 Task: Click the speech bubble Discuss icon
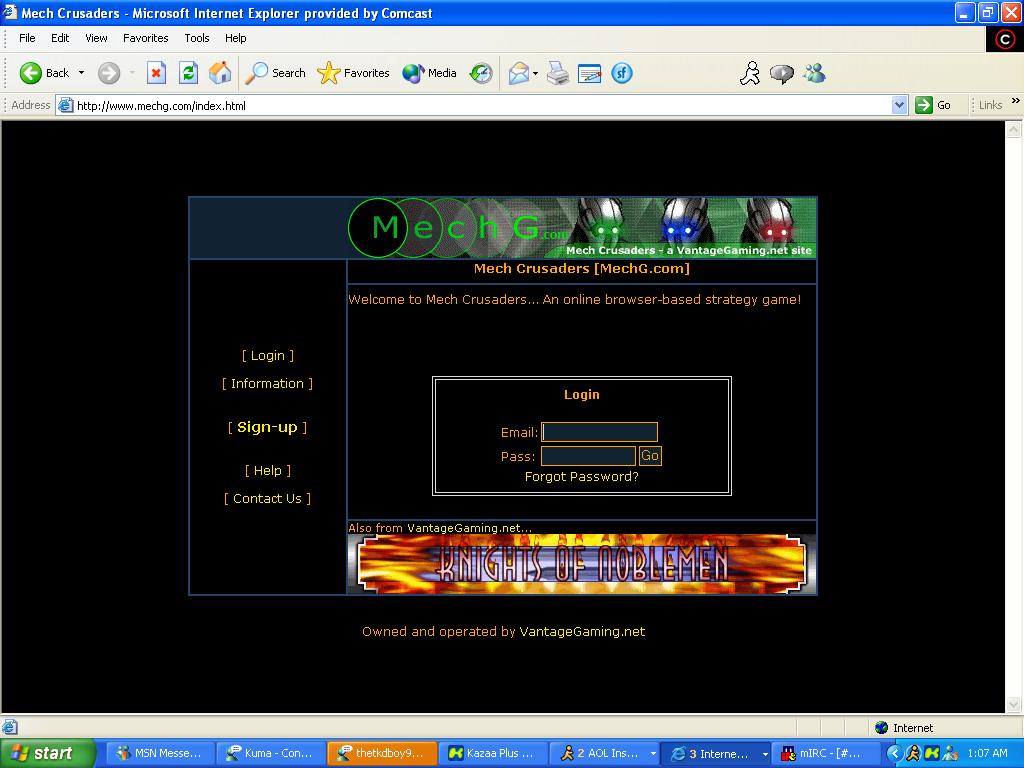pyautogui.click(x=782, y=73)
